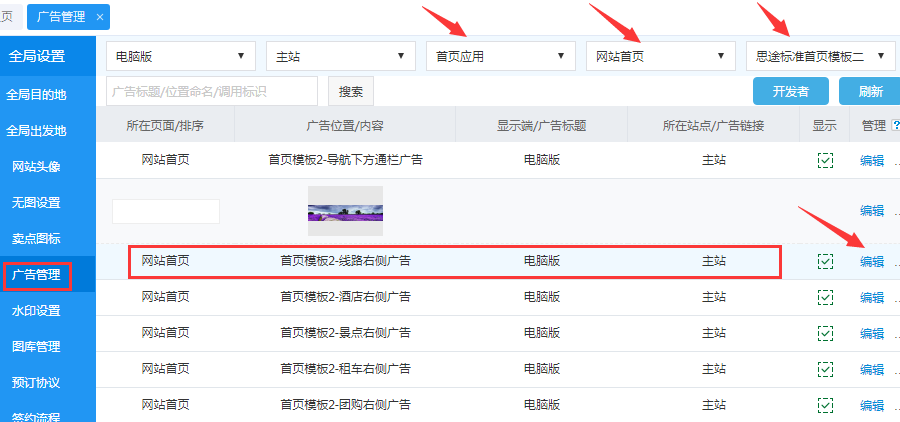The image size is (900, 422).
Task: Click 编辑 for 线路右侧广告 row
Action: click(x=872, y=262)
